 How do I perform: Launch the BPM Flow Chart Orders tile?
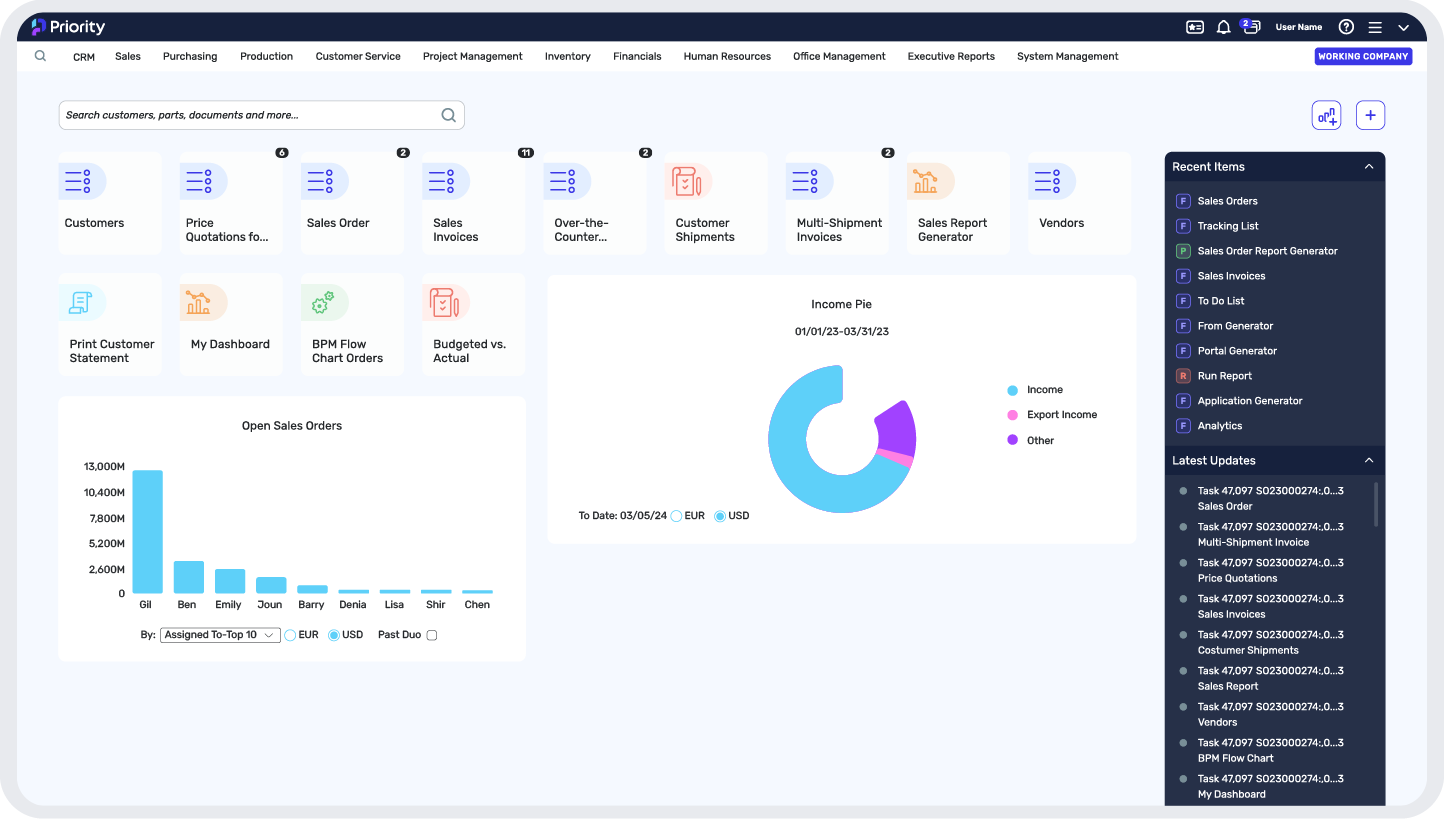[x=351, y=325]
